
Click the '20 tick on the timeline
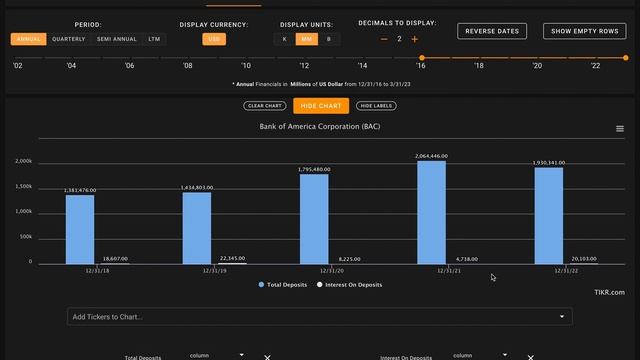click(x=537, y=65)
